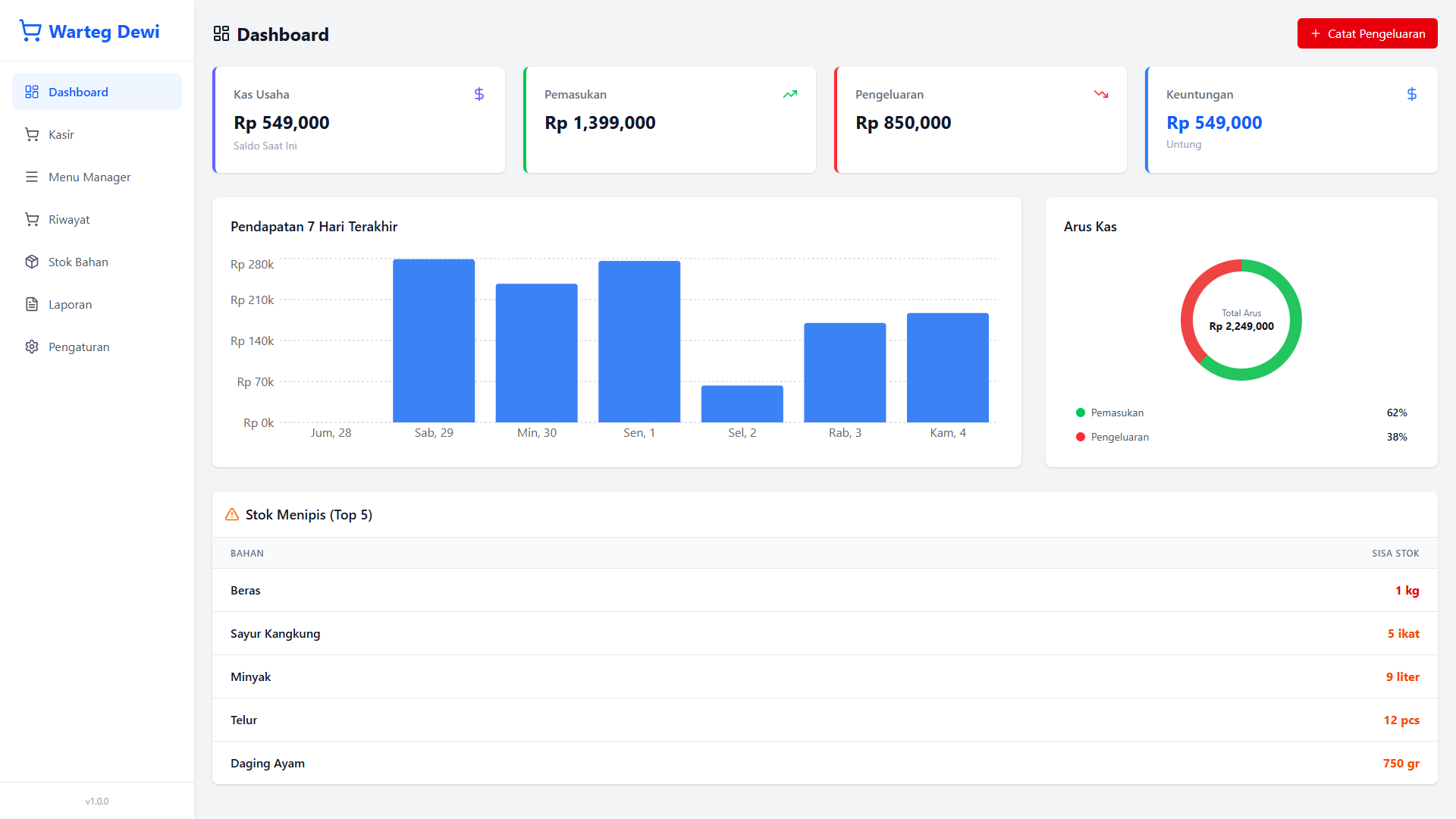Click the Rp 280k axis label
Viewport: 1456px width, 819px height.
point(252,264)
